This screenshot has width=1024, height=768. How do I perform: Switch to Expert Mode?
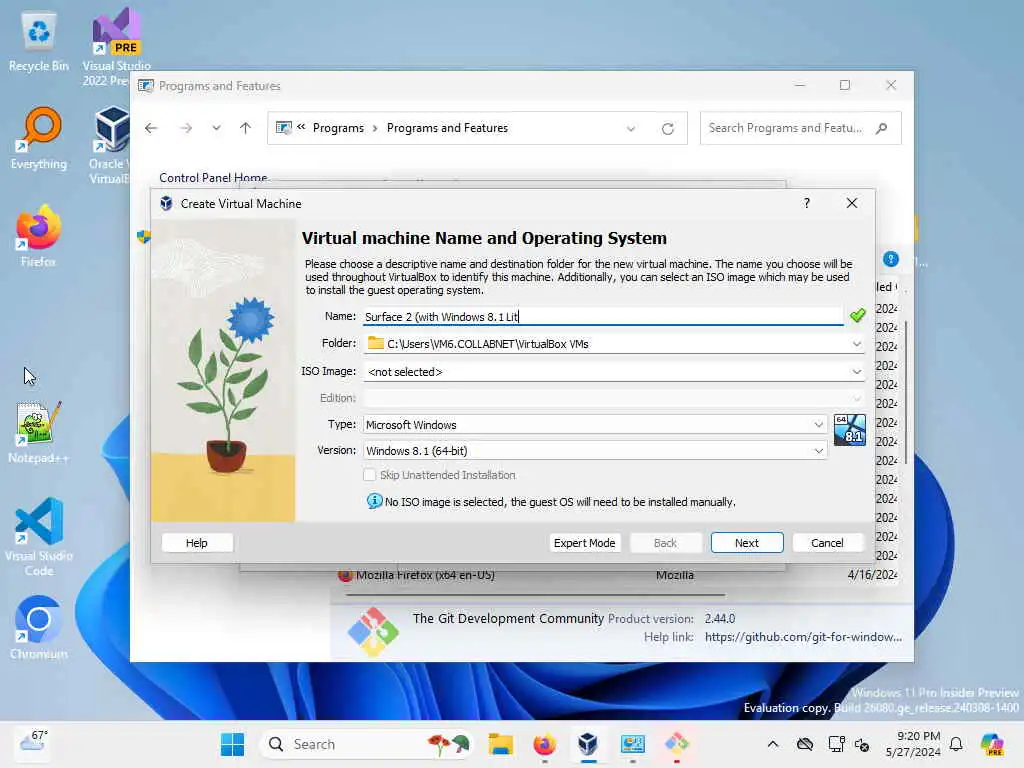click(x=584, y=543)
